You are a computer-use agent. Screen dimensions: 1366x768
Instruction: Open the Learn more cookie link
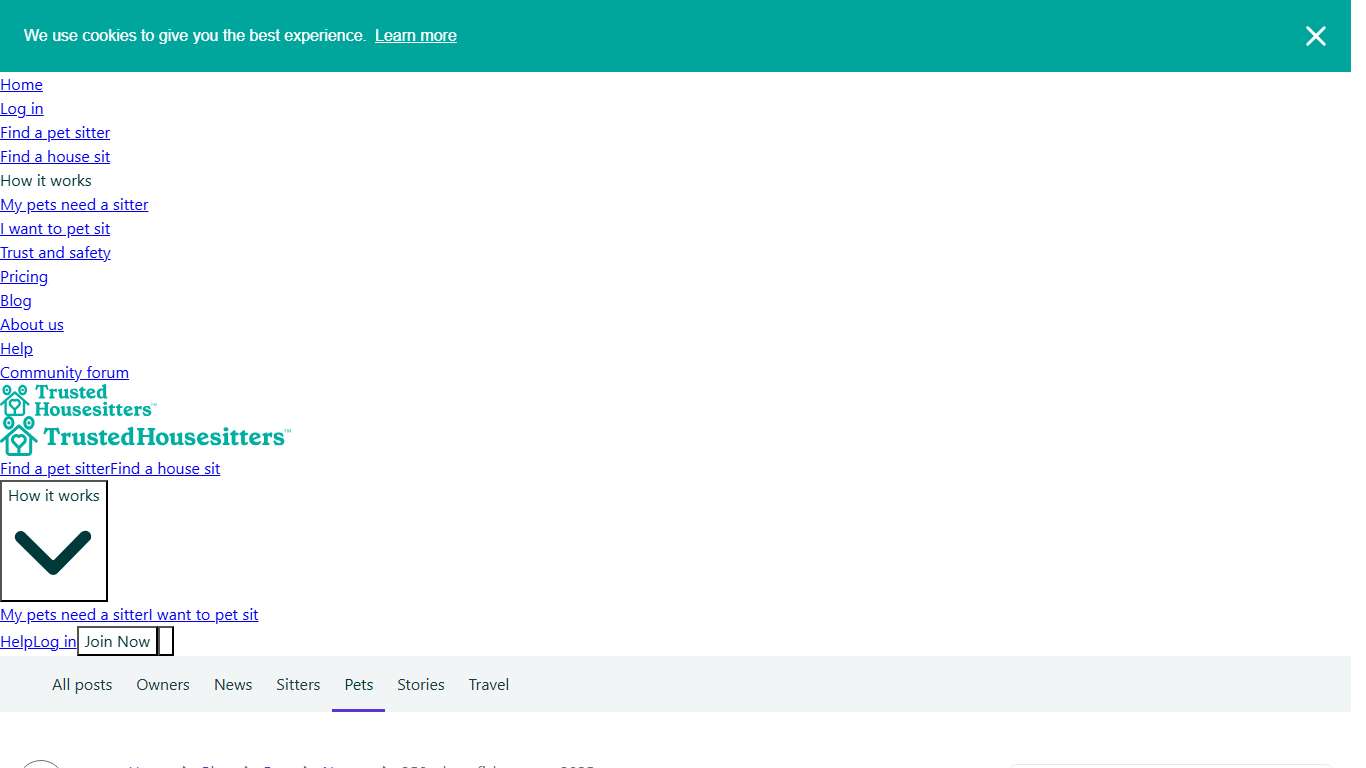tap(415, 36)
